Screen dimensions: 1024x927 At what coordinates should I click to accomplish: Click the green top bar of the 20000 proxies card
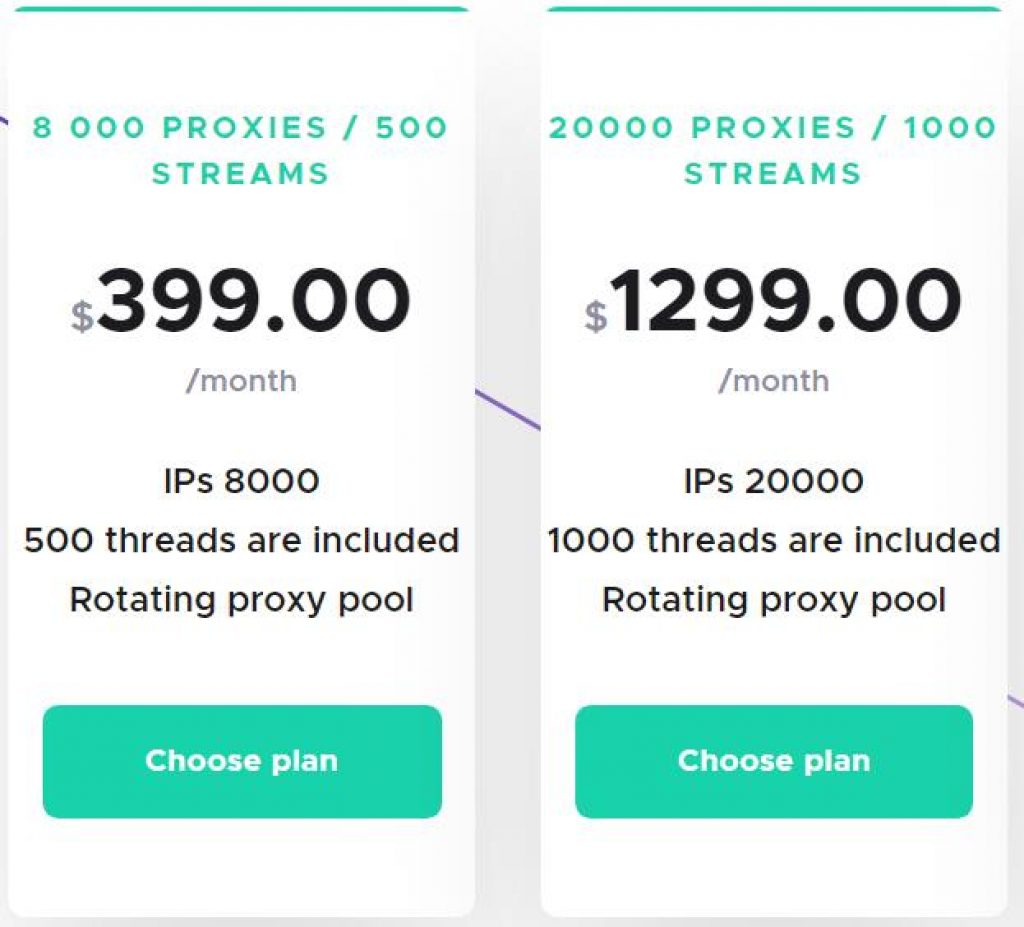tap(774, 8)
